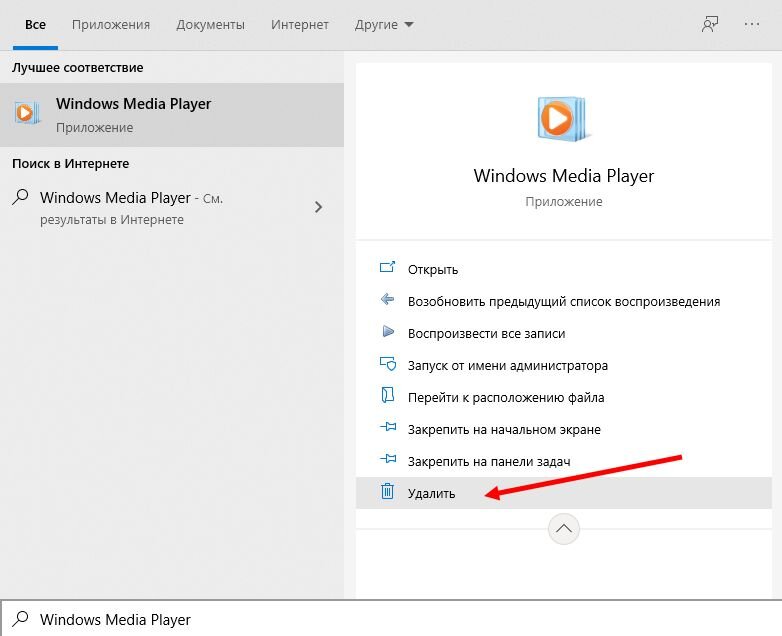
Task: Choose Воспроизвести все записи
Action: pyautogui.click(x=564, y=333)
